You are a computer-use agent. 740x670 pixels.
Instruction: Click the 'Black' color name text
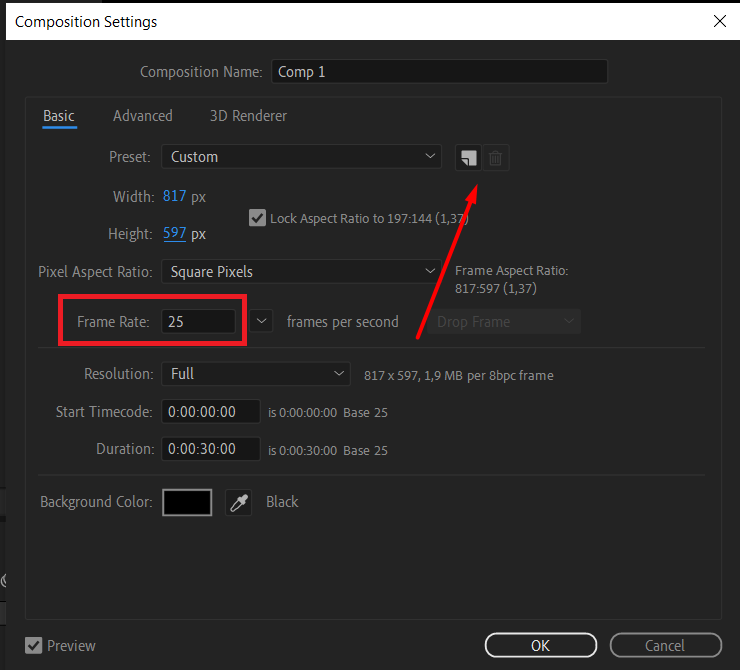coord(282,502)
